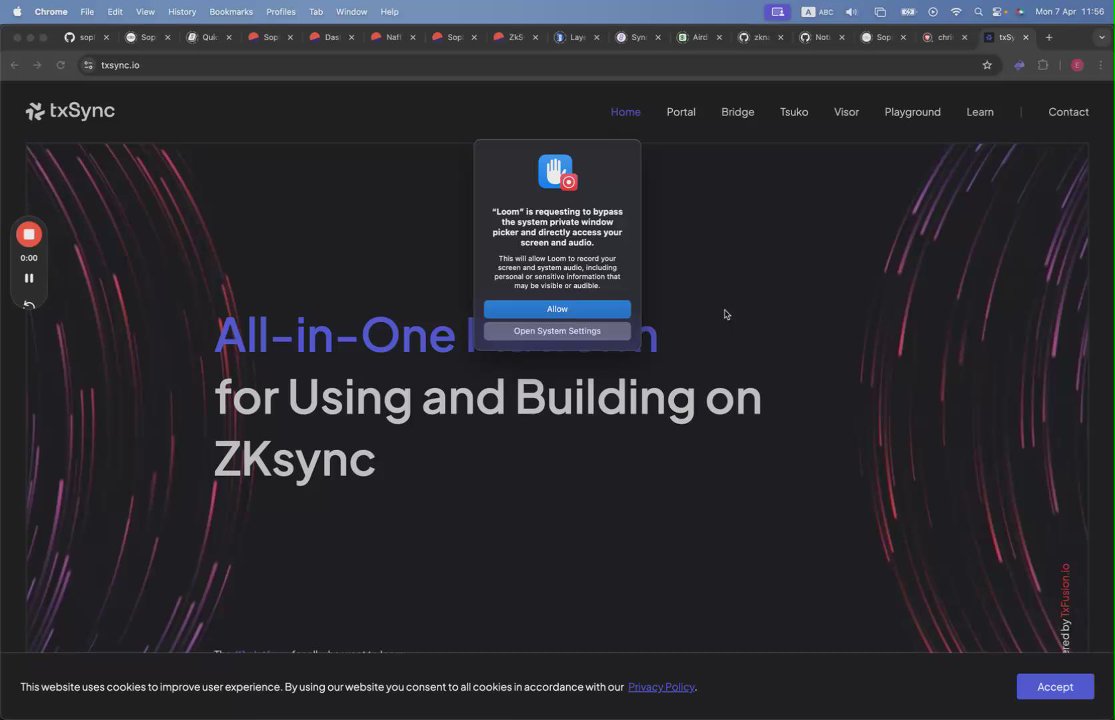Viewport: 1115px width, 720px height.
Task: Restart the recording using the undo arrow
Action: coord(29,305)
